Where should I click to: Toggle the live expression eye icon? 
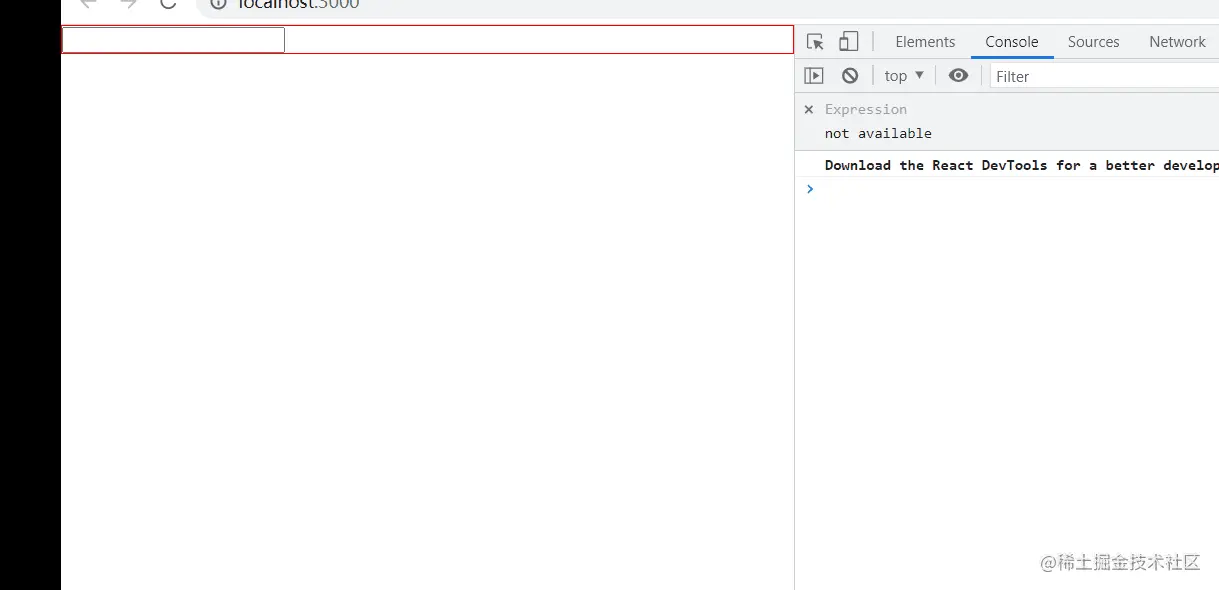coord(958,76)
